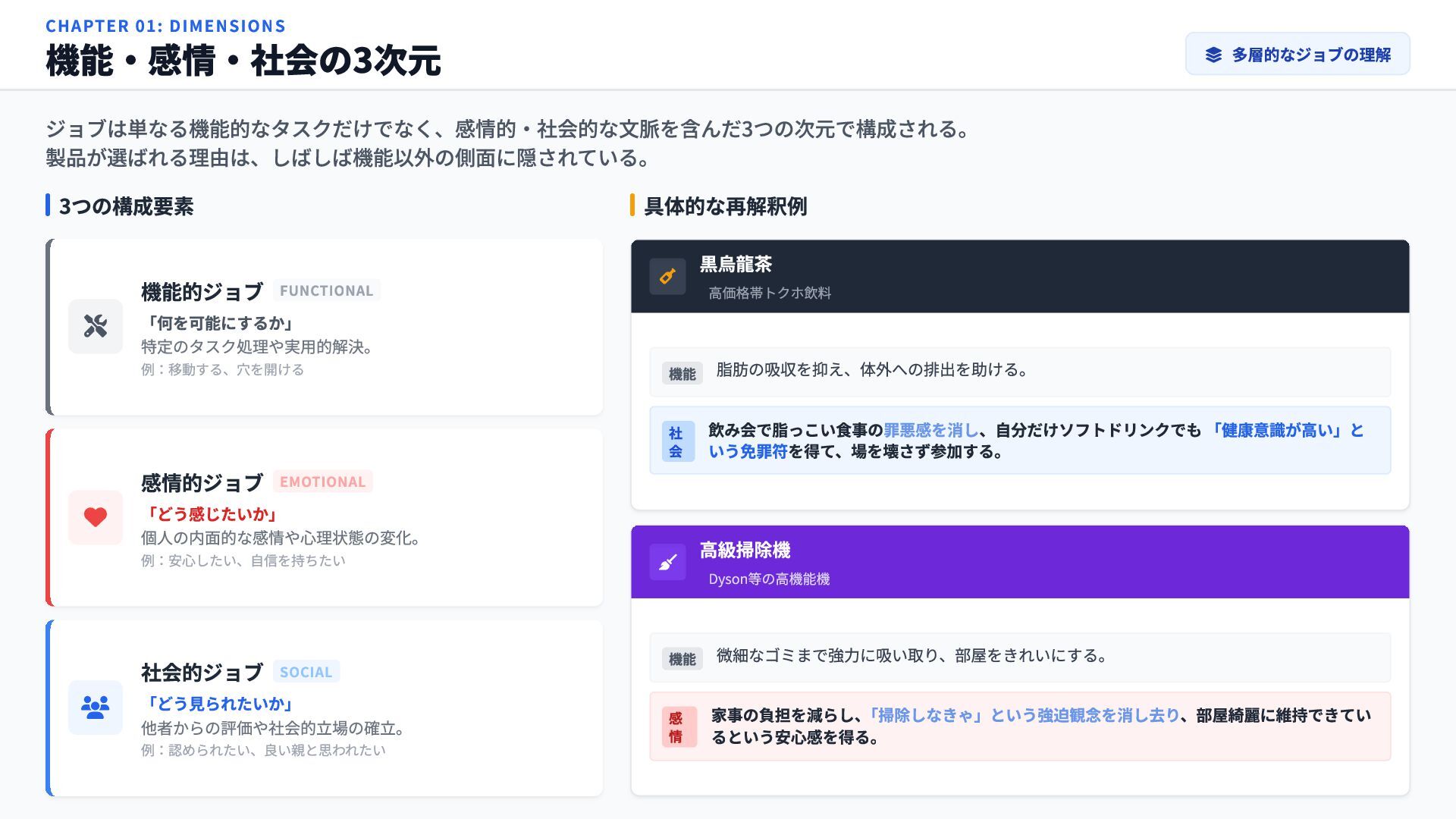1456x819 pixels.
Task: Click the broom icon beside 高級掃除機
Action: point(667,562)
